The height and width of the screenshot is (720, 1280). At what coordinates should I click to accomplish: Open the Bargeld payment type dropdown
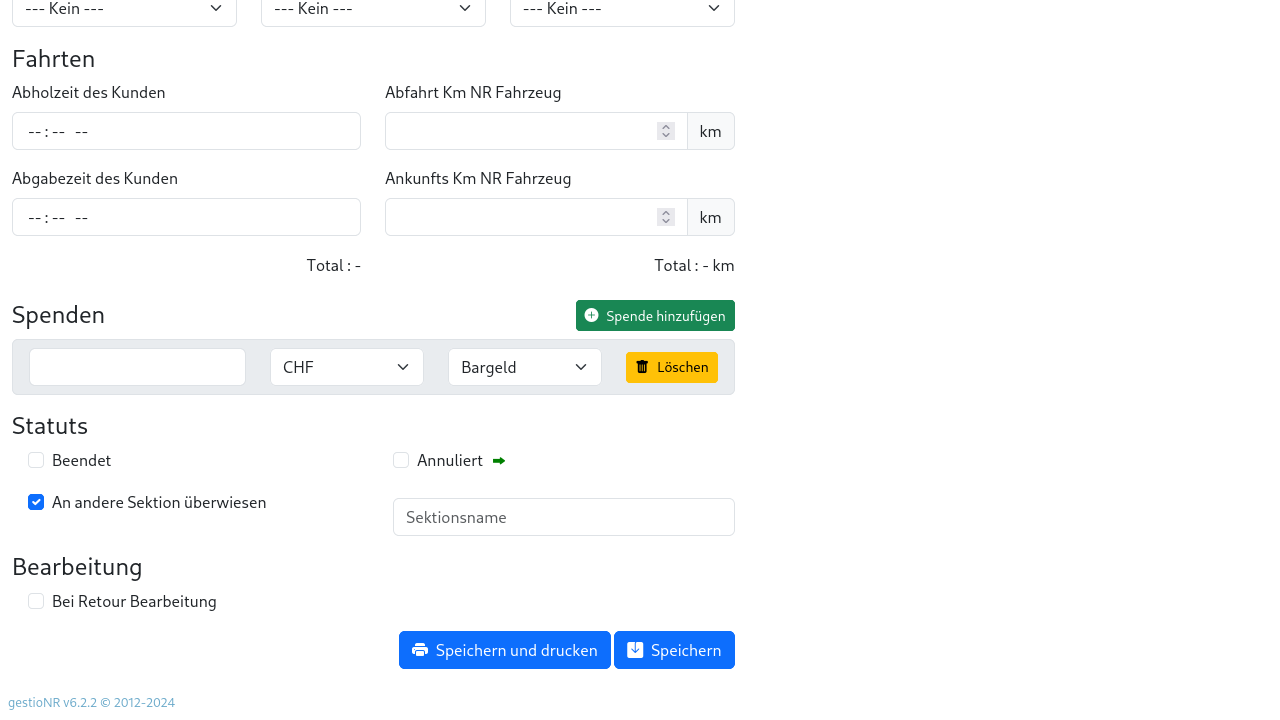[524, 367]
